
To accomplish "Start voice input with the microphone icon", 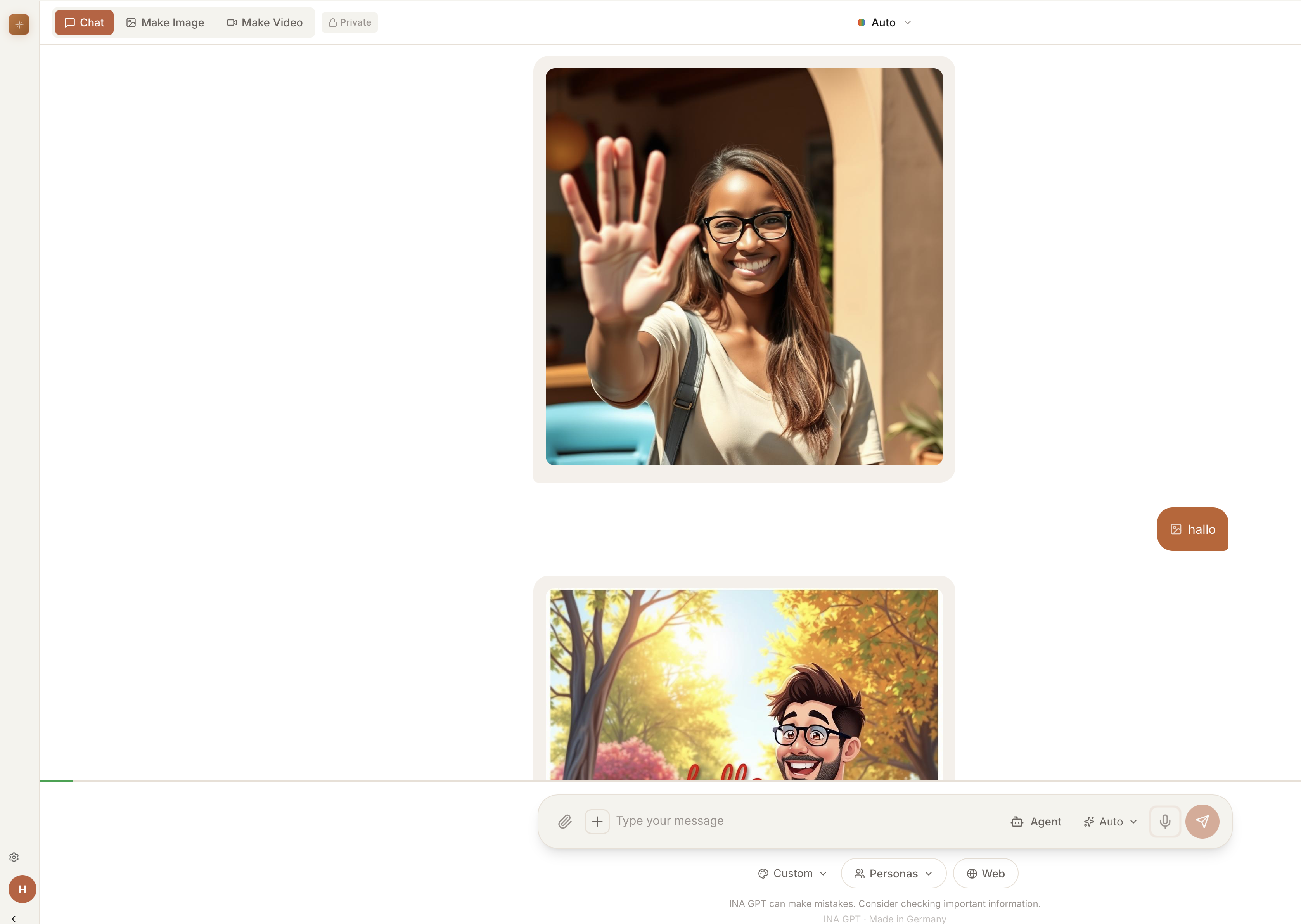I will 1164,821.
